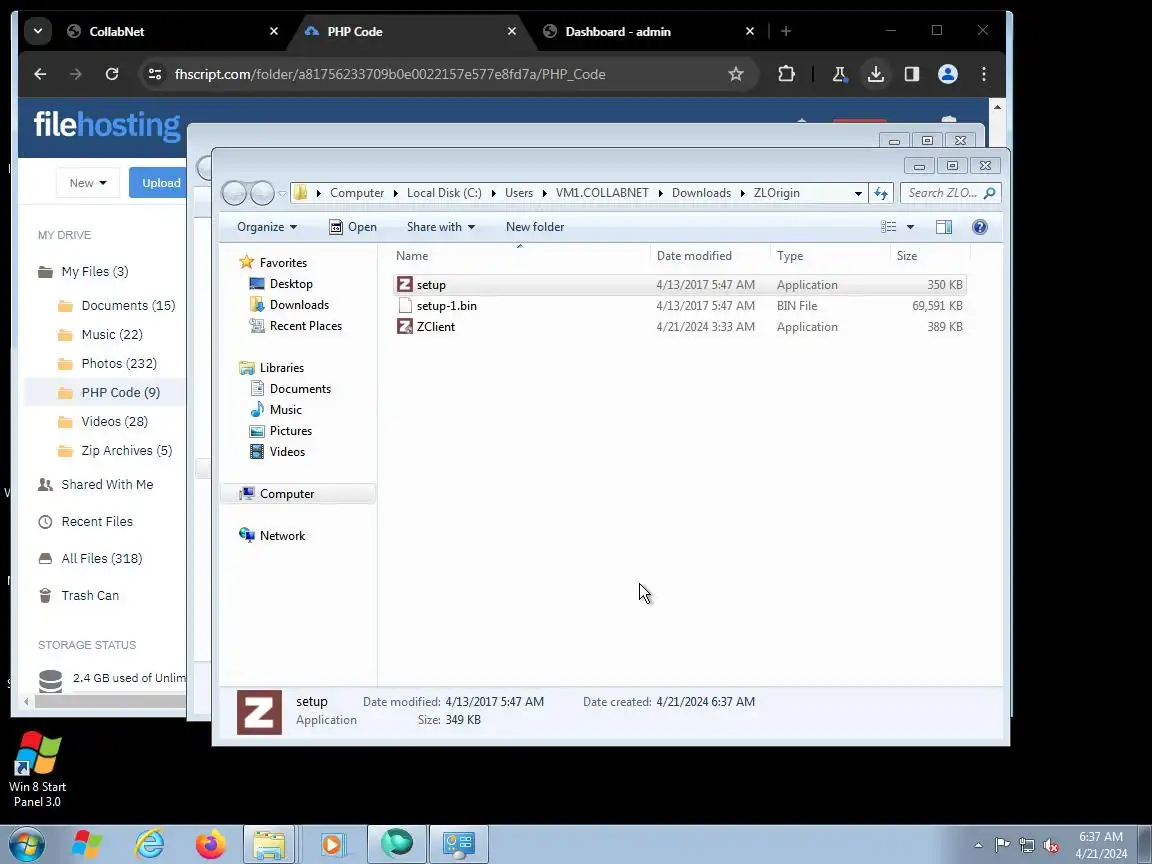Open Chrome extensions puzzle icon

(786, 73)
